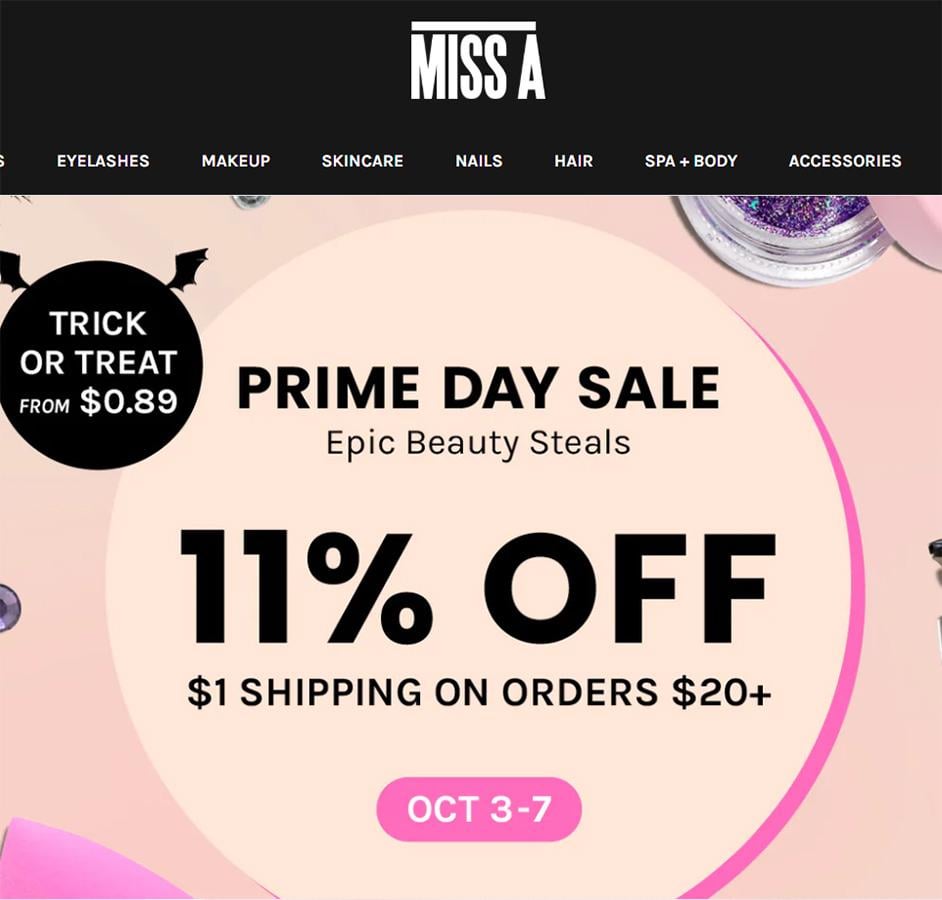Image resolution: width=942 pixels, height=900 pixels.
Task: Click the black Trick or Treat badge
Action: coord(99,364)
